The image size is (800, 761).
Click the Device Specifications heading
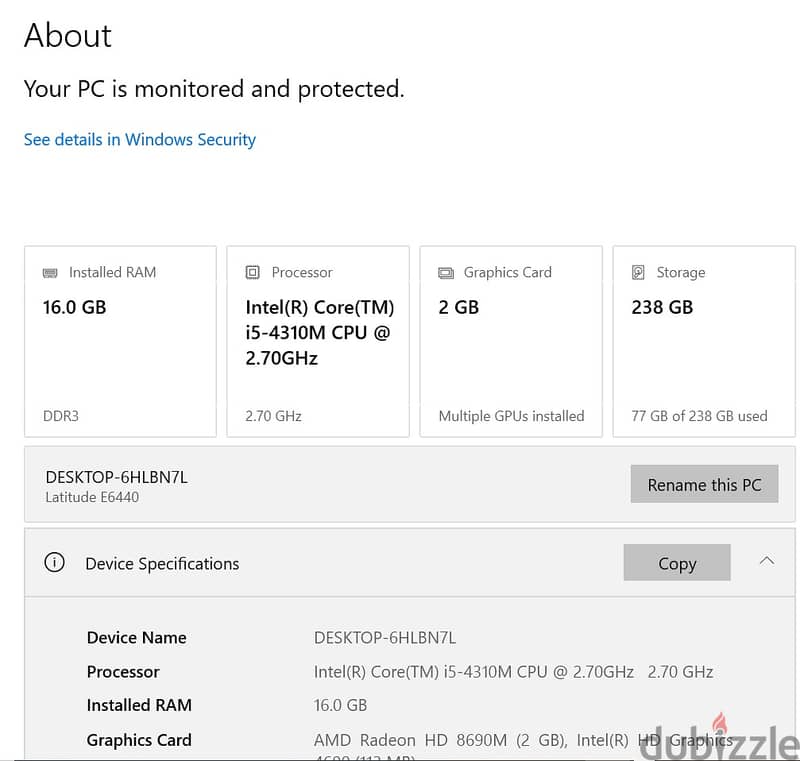click(162, 564)
